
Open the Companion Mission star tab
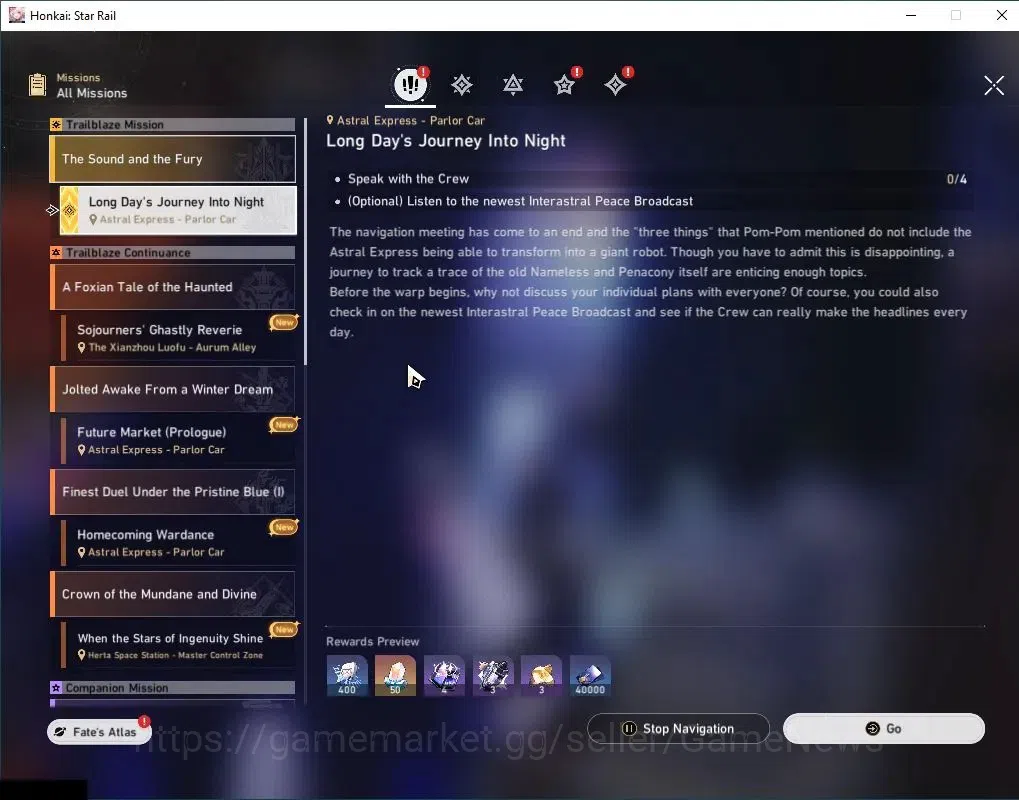click(564, 84)
